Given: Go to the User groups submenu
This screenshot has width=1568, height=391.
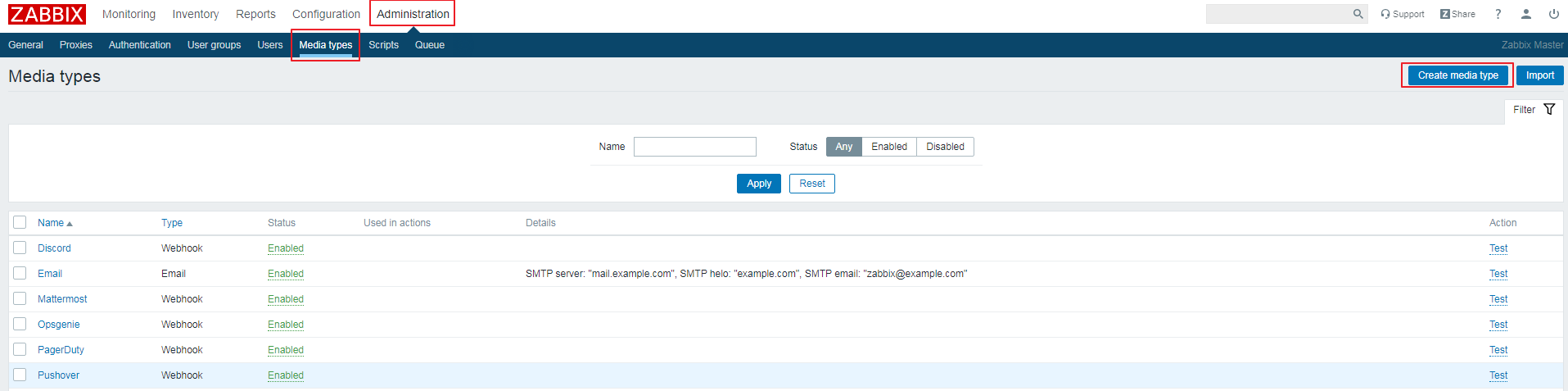Looking at the screenshot, I should (214, 45).
